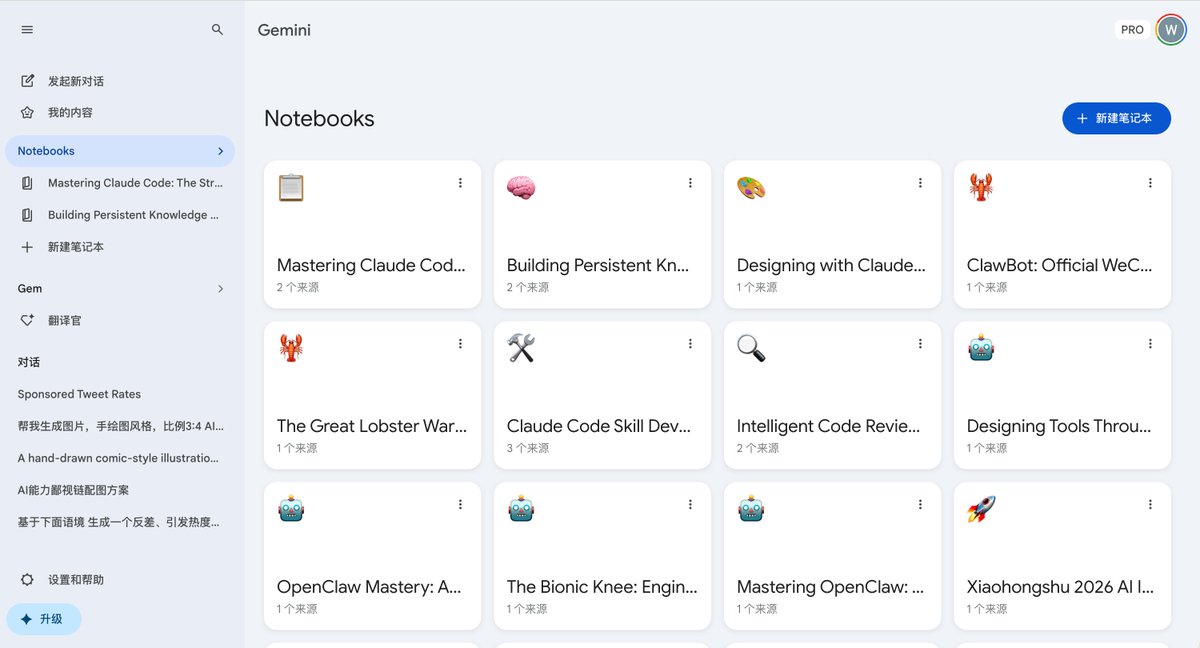Click the blue 新建笔记本 button

pyautogui.click(x=1116, y=118)
